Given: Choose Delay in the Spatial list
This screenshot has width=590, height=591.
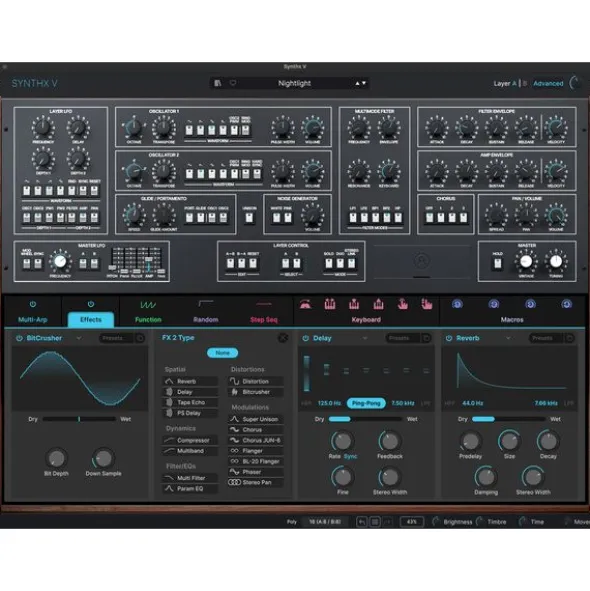Looking at the screenshot, I should tap(190, 392).
